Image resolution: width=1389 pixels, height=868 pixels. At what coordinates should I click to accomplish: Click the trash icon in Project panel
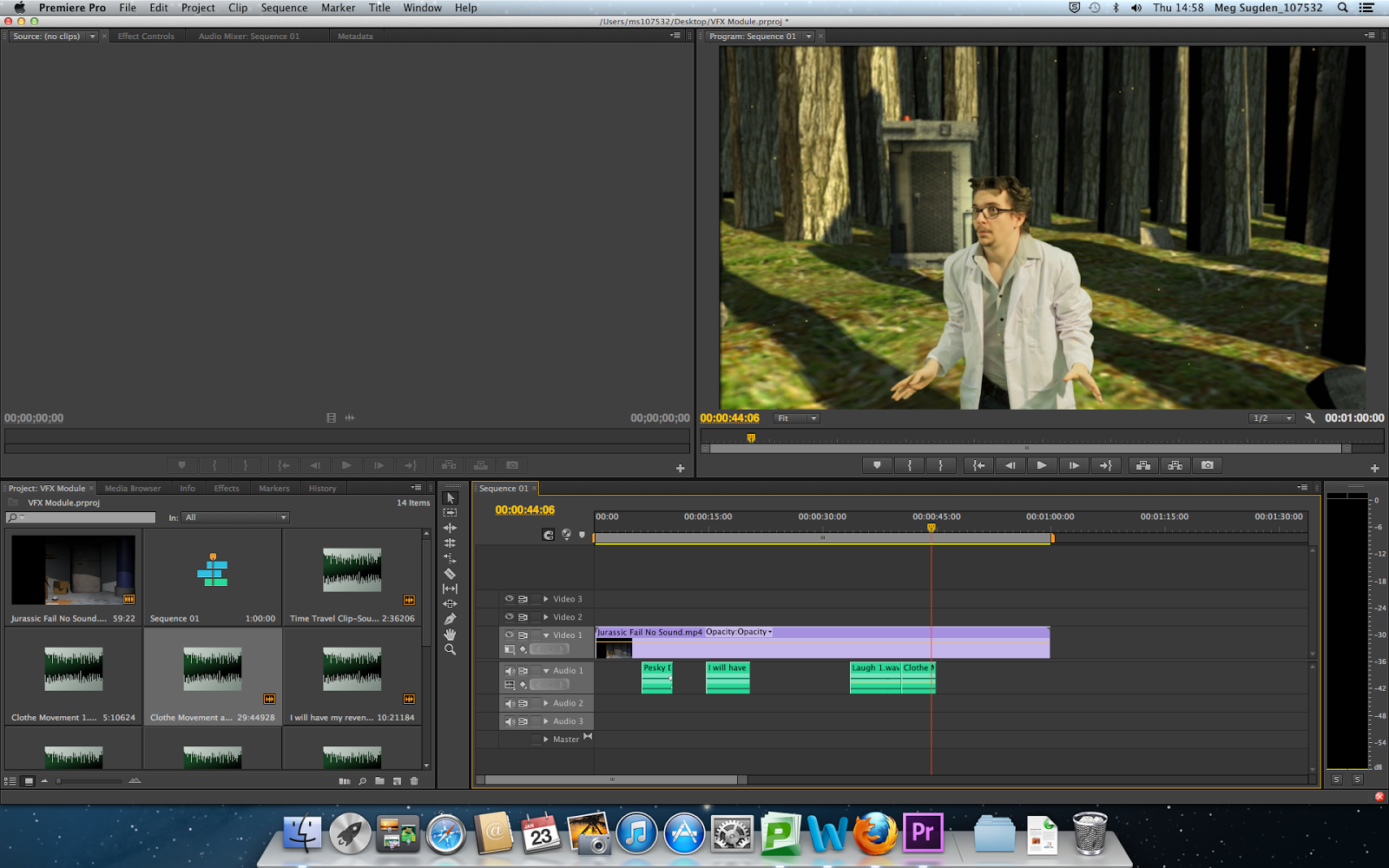tap(414, 781)
